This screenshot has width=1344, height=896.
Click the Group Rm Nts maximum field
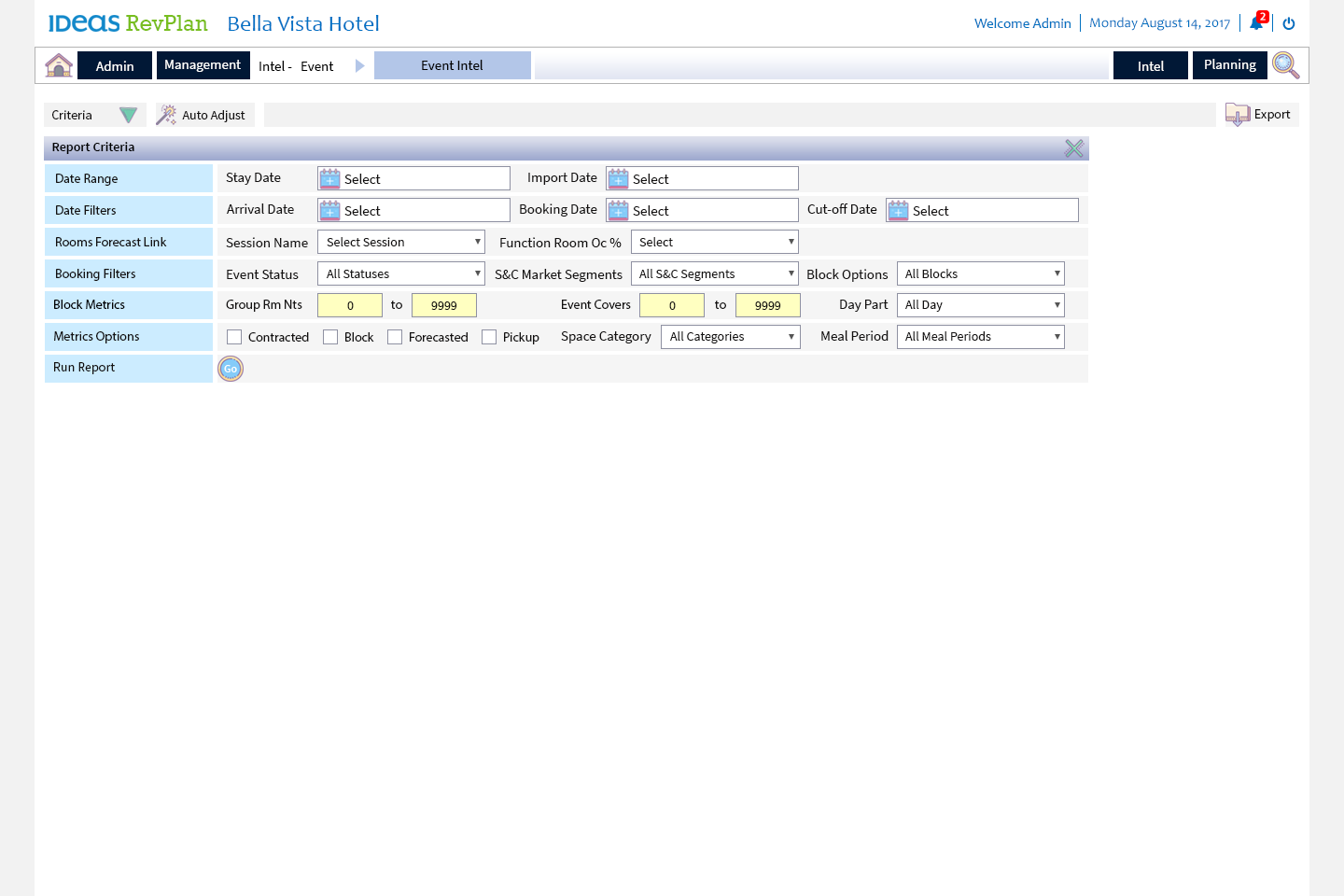pos(444,305)
